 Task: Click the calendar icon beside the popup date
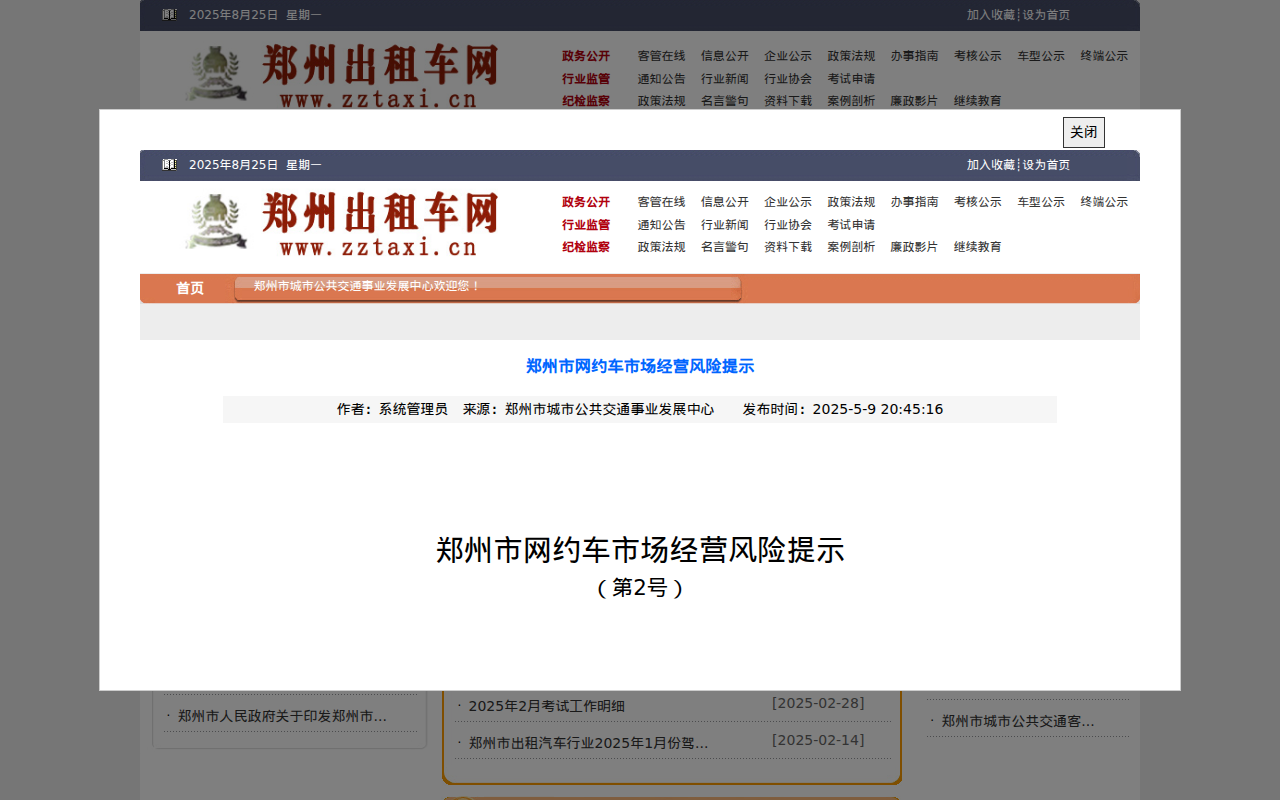(169, 165)
